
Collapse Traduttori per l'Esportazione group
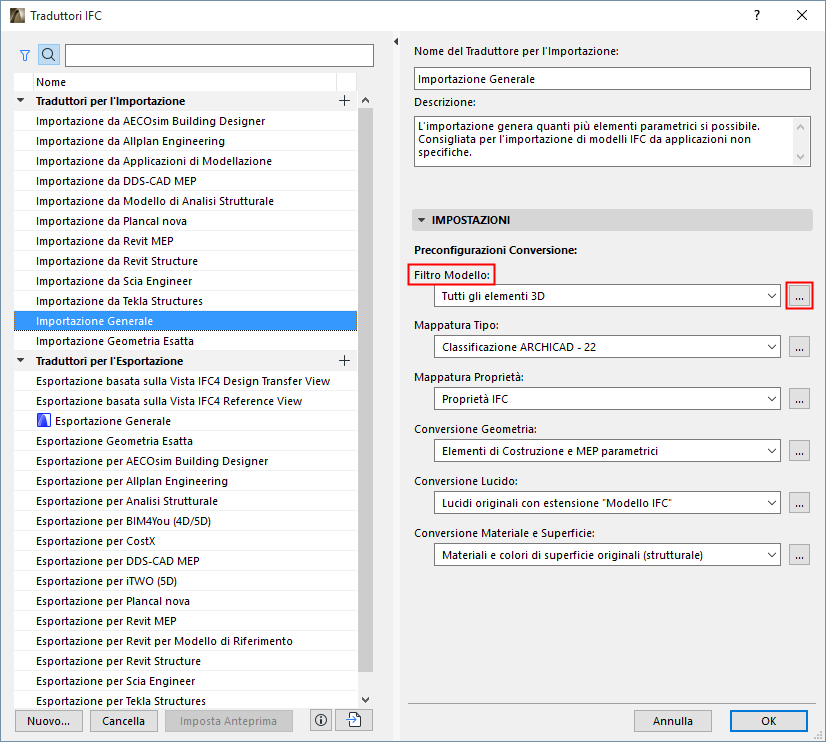pyautogui.click(x=21, y=361)
